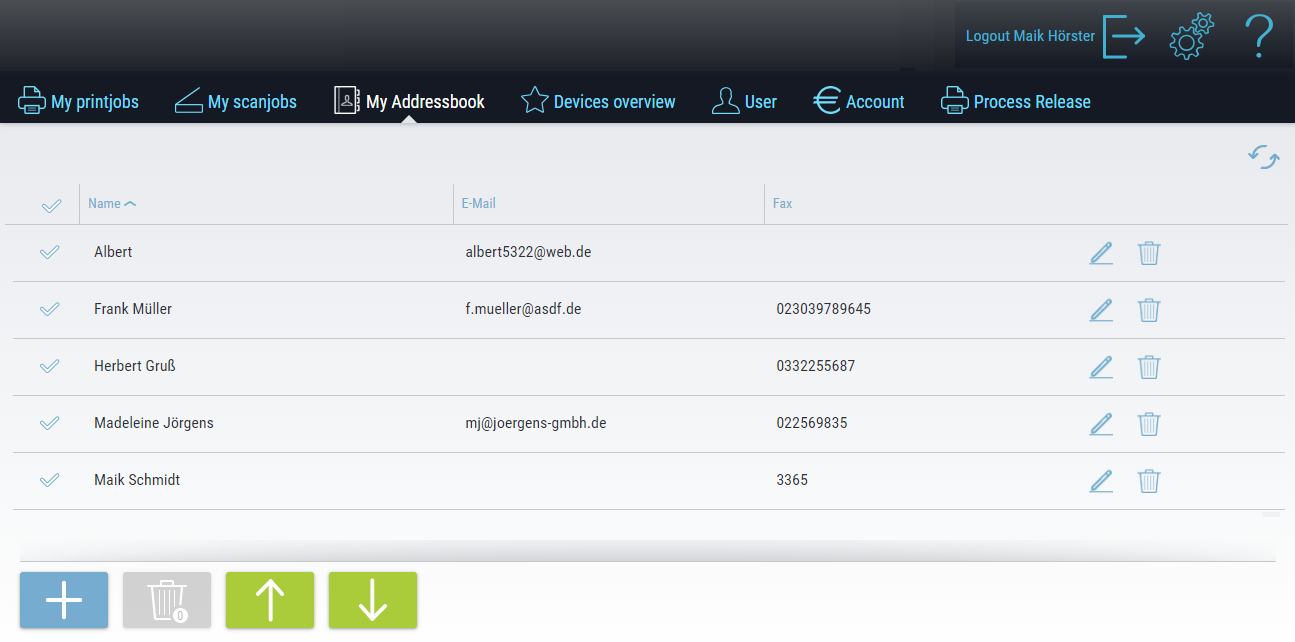This screenshot has width=1295, height=642.
Task: Click the green down arrow button
Action: click(373, 600)
